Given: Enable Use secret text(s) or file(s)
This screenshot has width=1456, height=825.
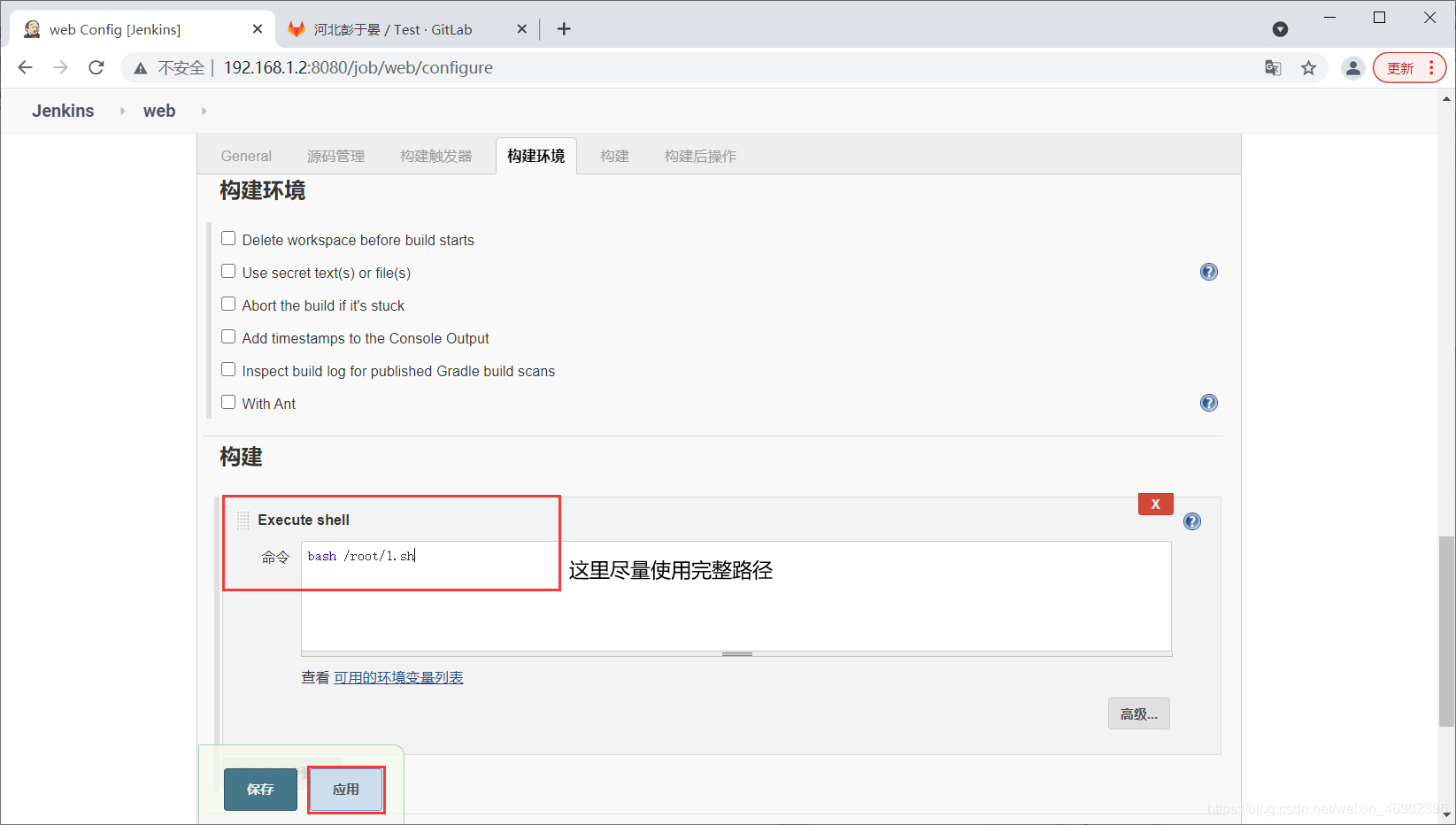Looking at the screenshot, I should 228,272.
